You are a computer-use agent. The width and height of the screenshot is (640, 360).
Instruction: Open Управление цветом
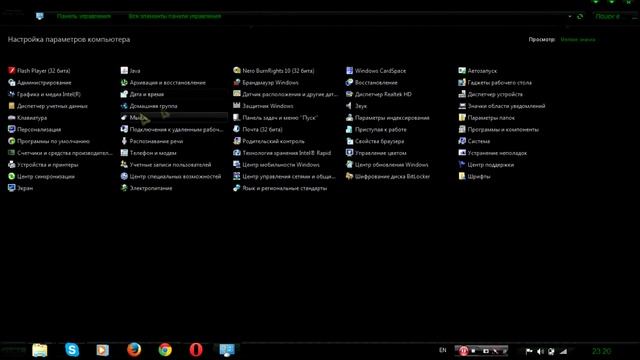pyautogui.click(x=381, y=153)
